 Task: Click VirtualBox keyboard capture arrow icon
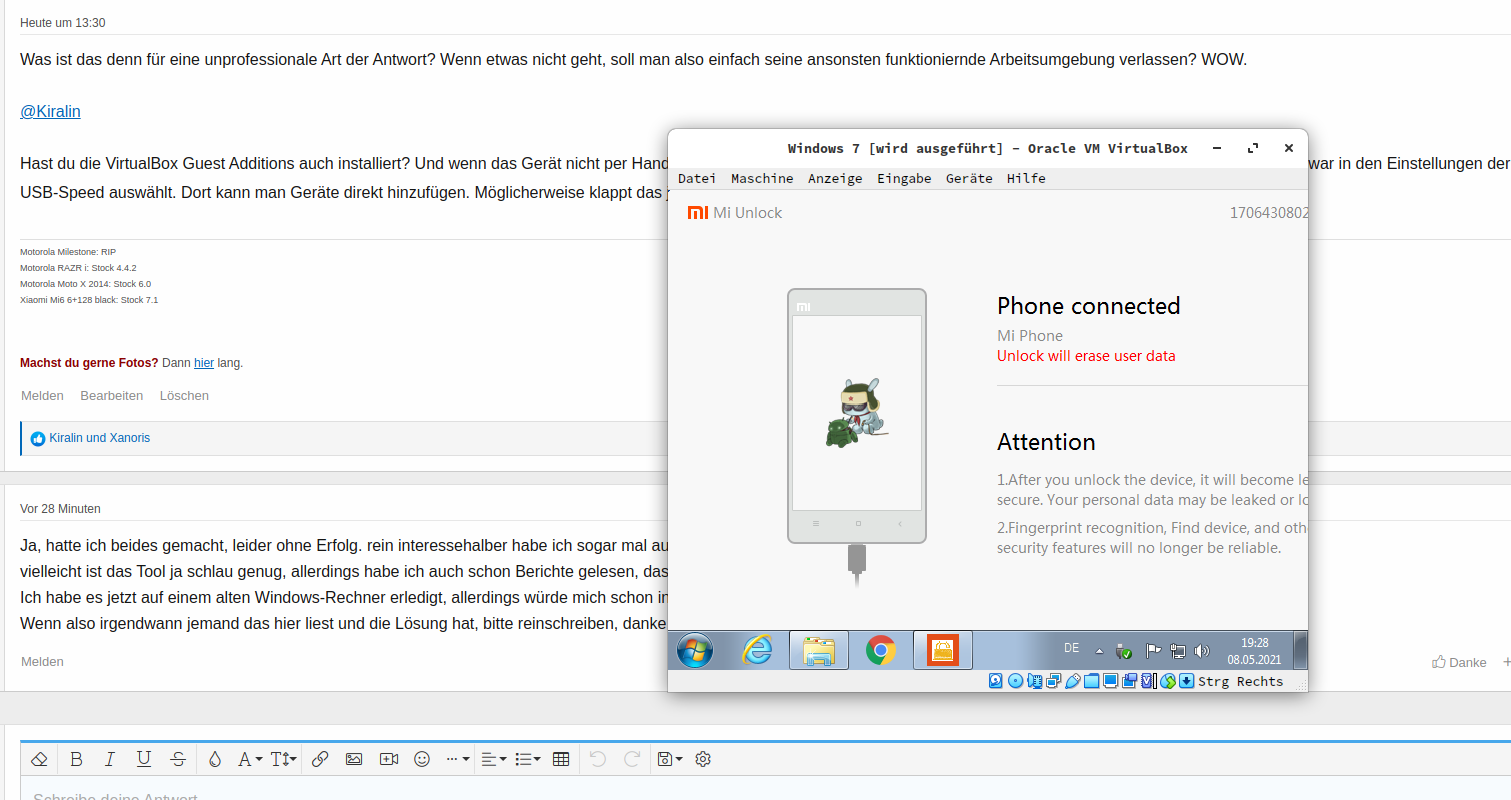1186,681
